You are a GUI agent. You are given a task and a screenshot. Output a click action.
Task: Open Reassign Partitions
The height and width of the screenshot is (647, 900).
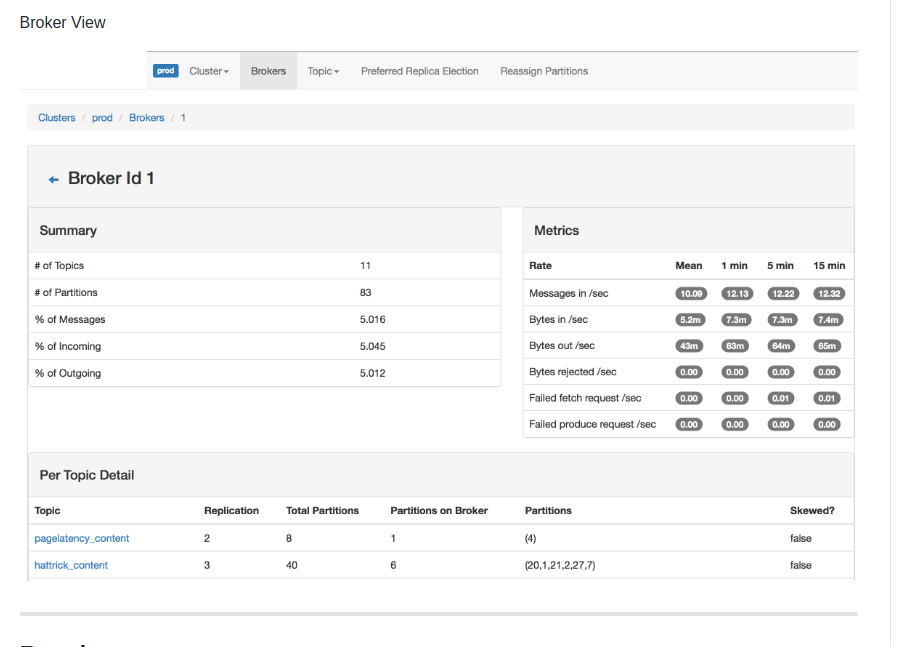pyautogui.click(x=544, y=71)
